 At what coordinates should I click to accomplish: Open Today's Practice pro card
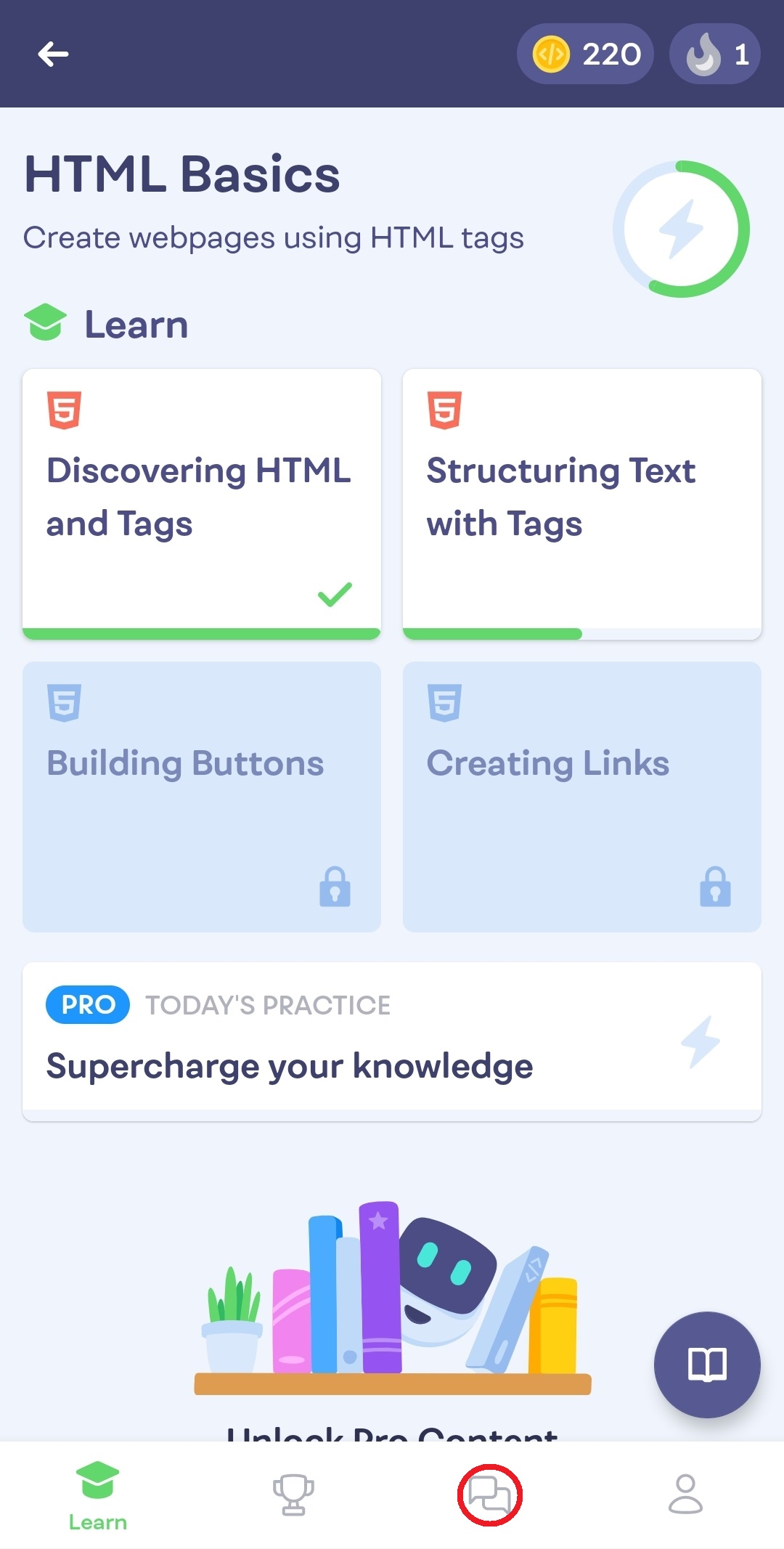[x=392, y=1041]
